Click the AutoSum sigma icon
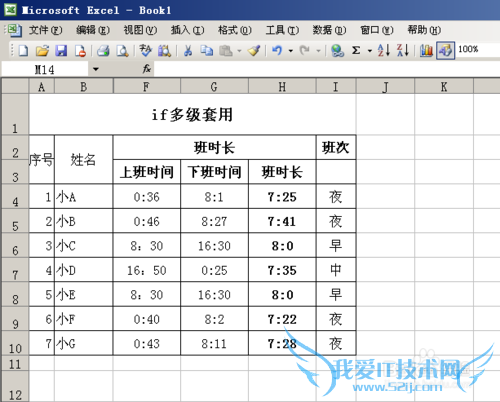This screenshot has height=402, width=500. point(356,51)
